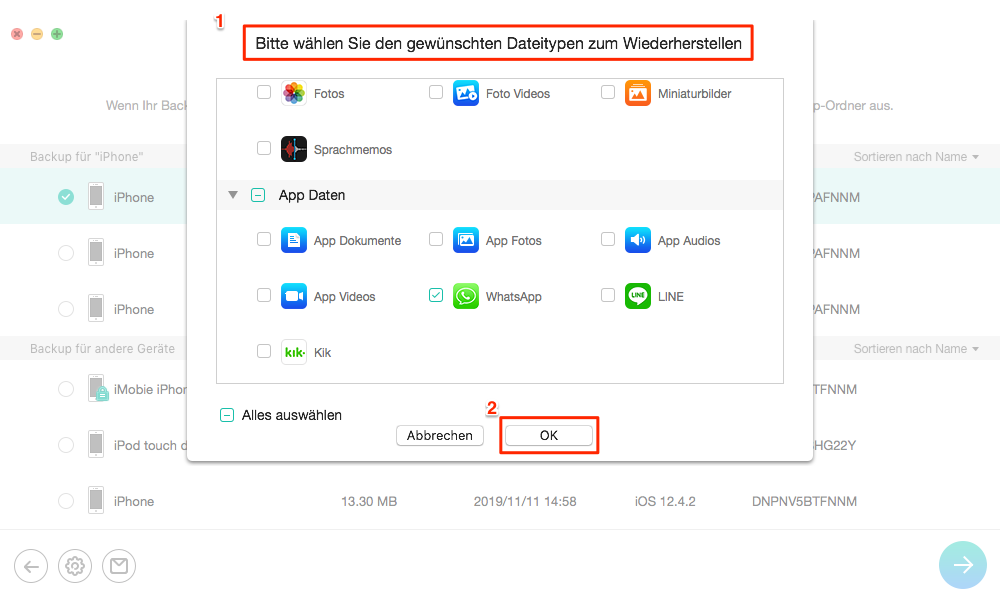Select the iMobie iPhone backup radio button
The height and width of the screenshot is (601, 1000).
tap(66, 389)
